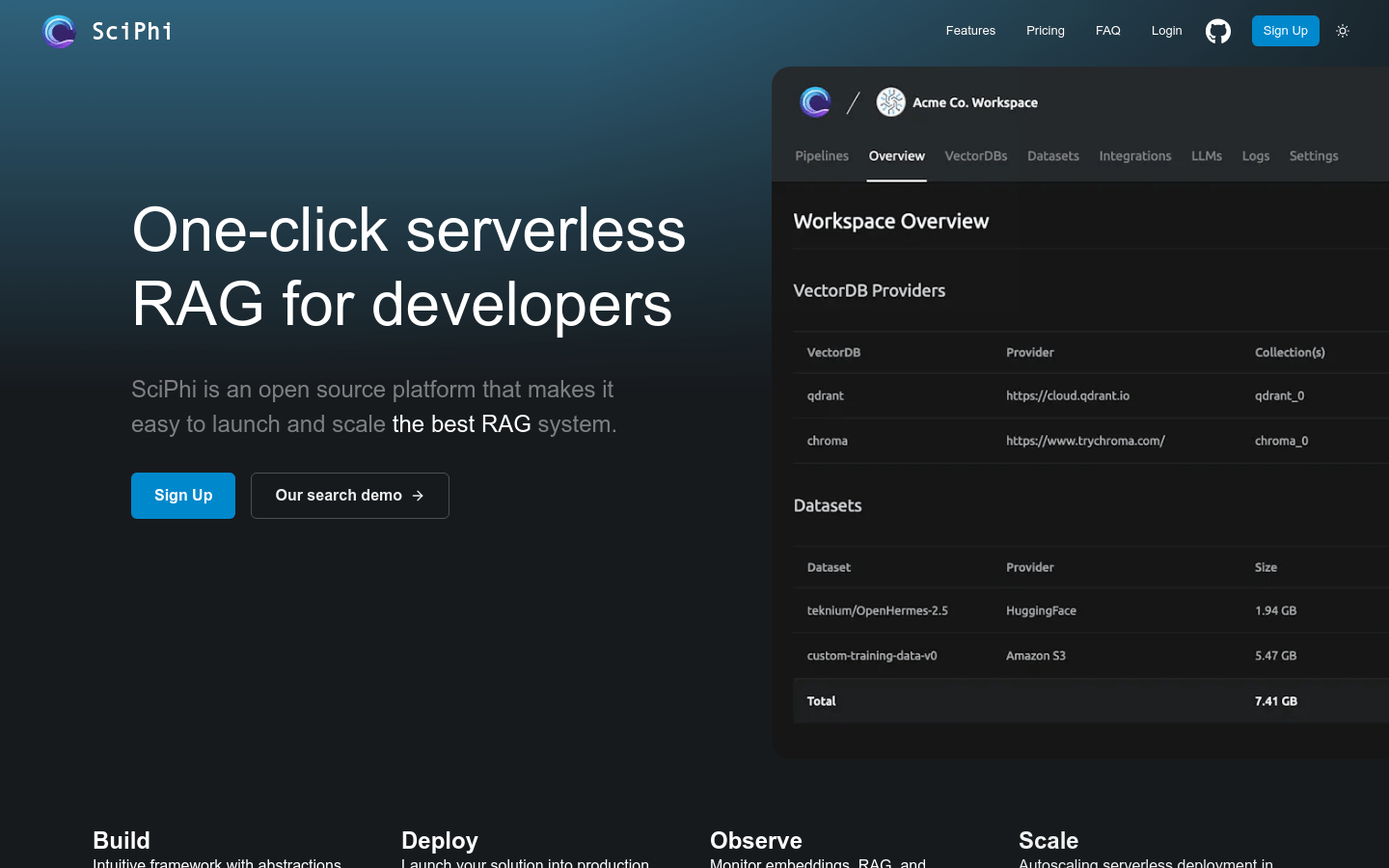Click the 1.94 GB size cell

click(x=1276, y=611)
